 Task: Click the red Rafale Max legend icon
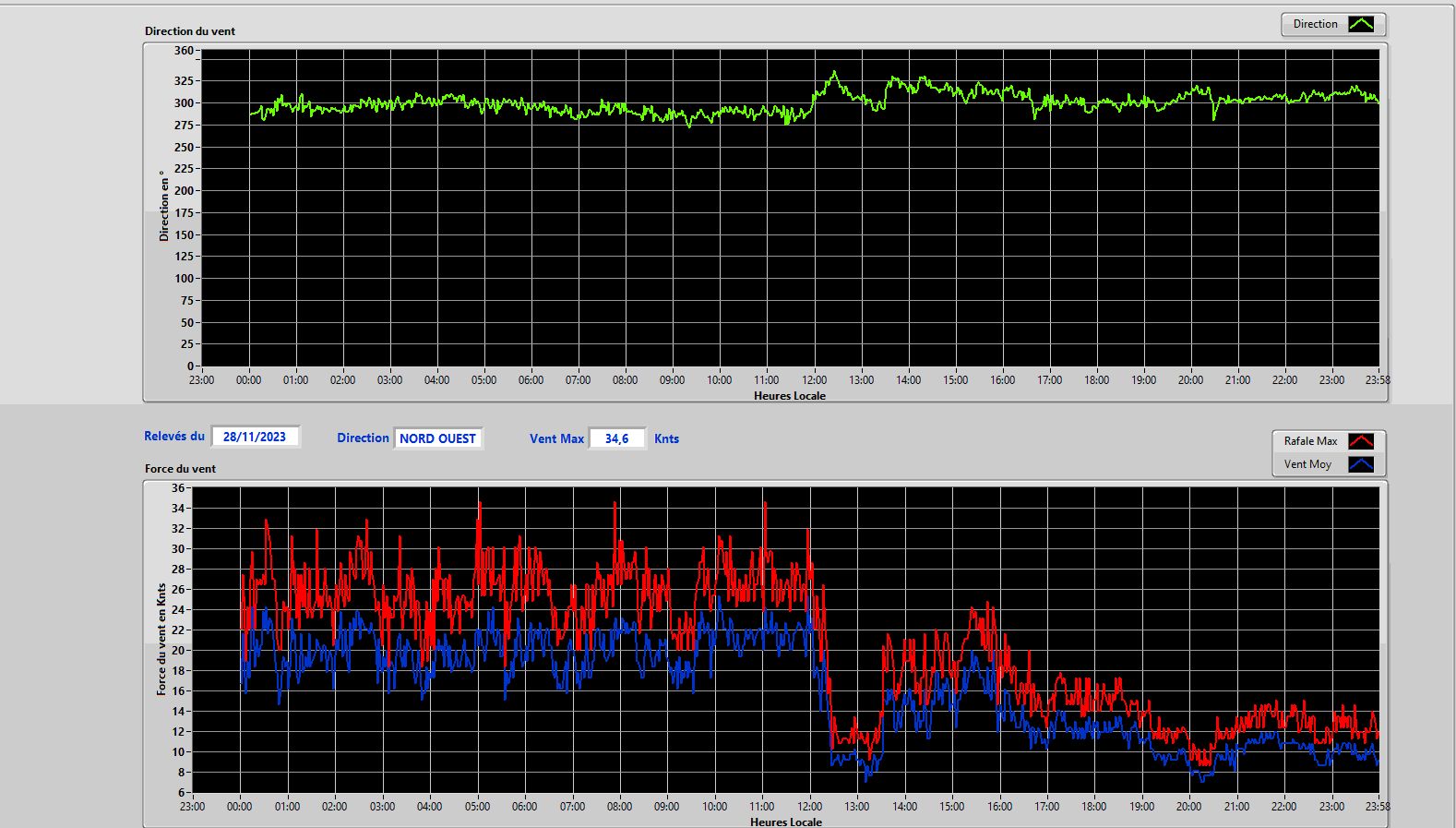(x=1361, y=441)
